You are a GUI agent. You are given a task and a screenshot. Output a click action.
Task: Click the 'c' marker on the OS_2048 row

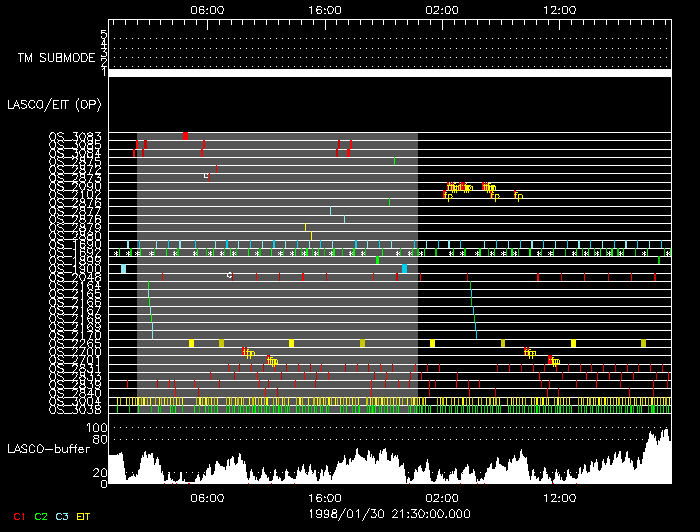tap(229, 274)
